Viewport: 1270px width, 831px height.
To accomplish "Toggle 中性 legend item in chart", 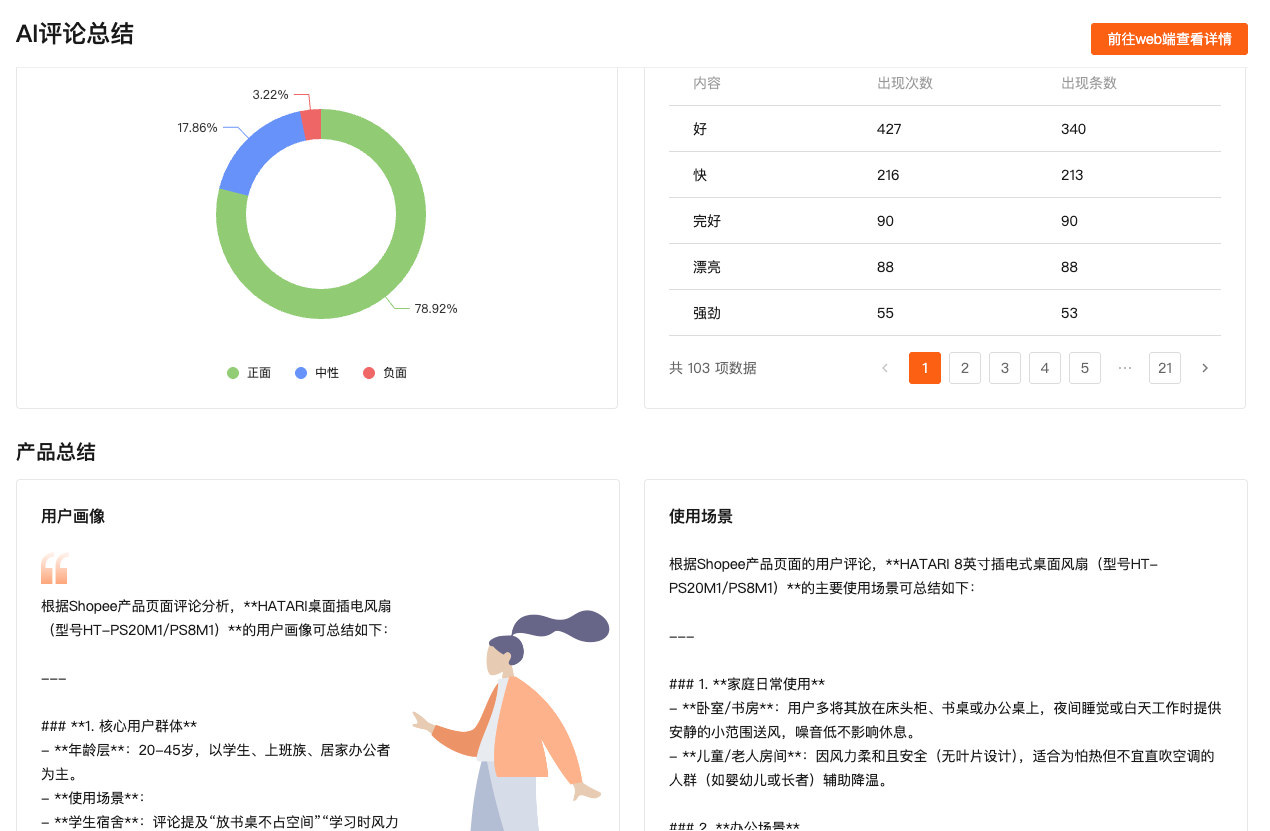I will [317, 373].
